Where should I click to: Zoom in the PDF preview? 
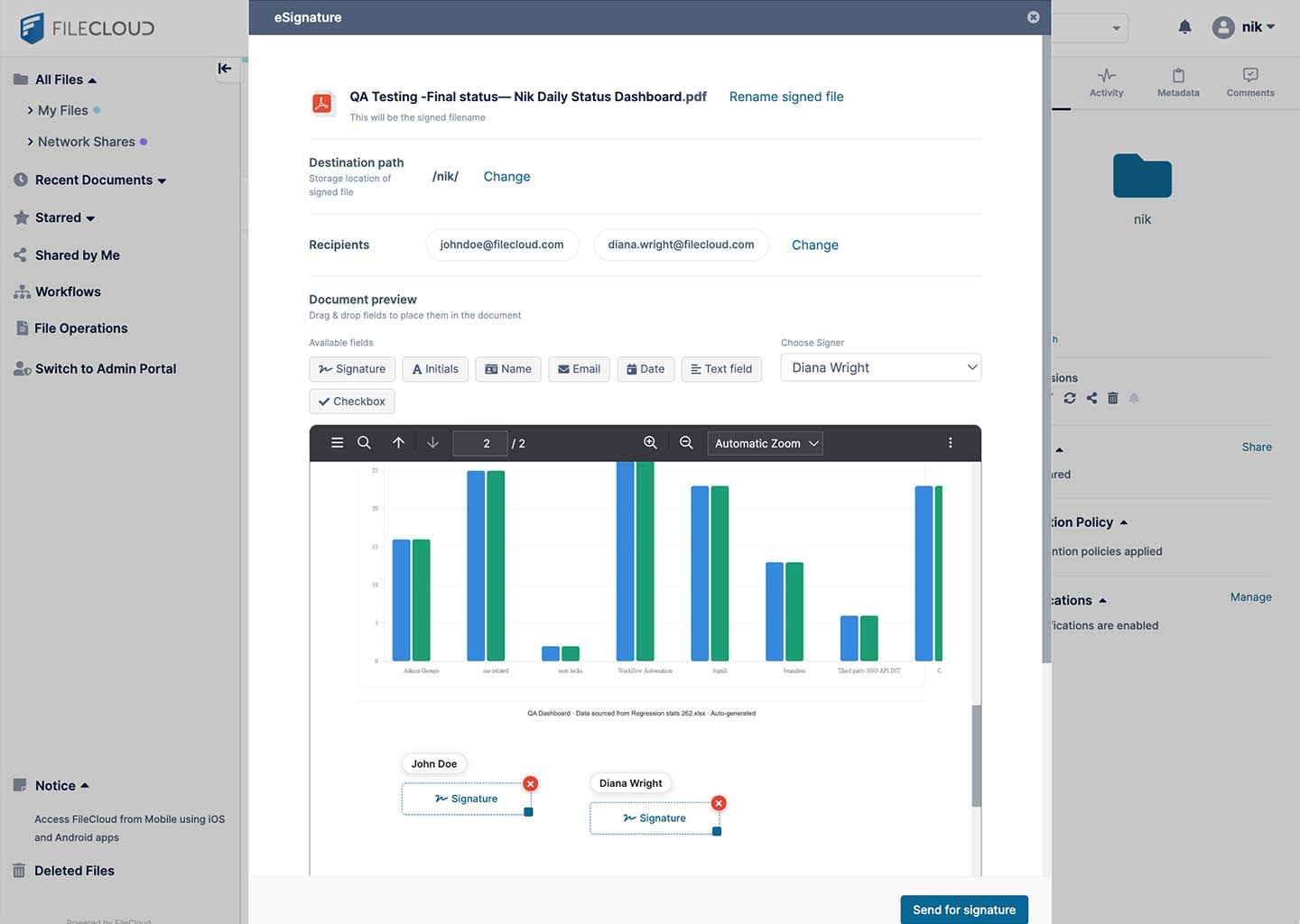[650, 443]
